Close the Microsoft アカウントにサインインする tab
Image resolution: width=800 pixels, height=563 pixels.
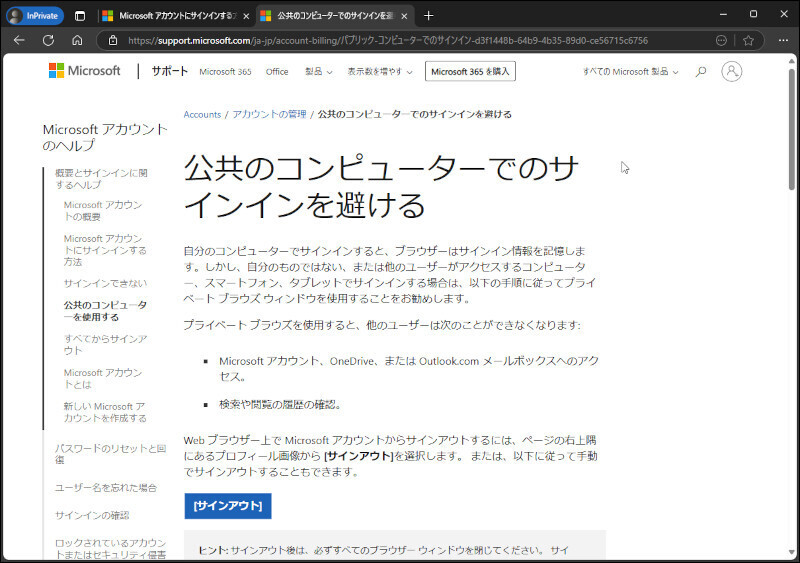coord(246,16)
